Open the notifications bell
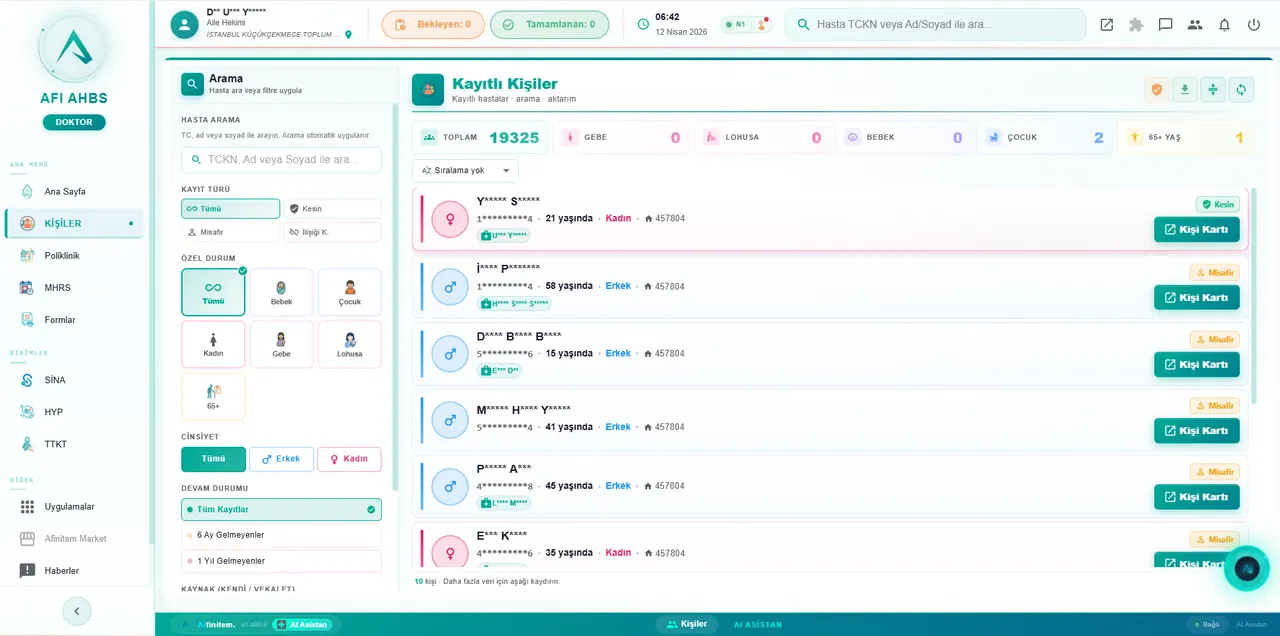The image size is (1280, 636). point(1224,25)
